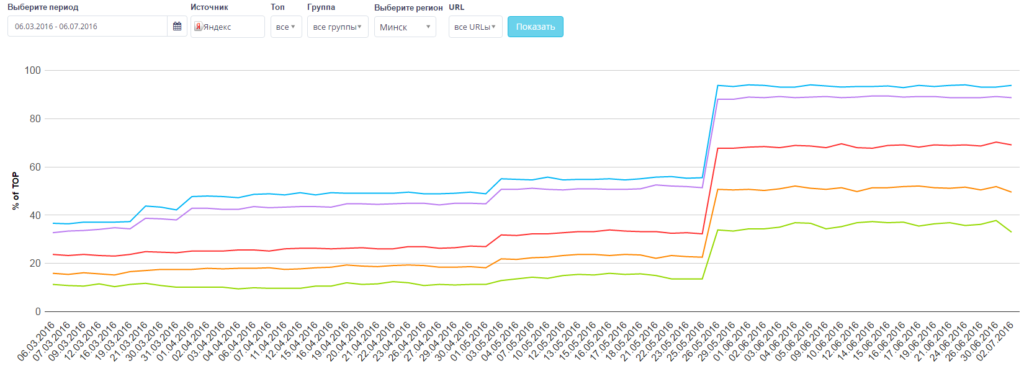Open the Минск region dropdown

pos(405,27)
